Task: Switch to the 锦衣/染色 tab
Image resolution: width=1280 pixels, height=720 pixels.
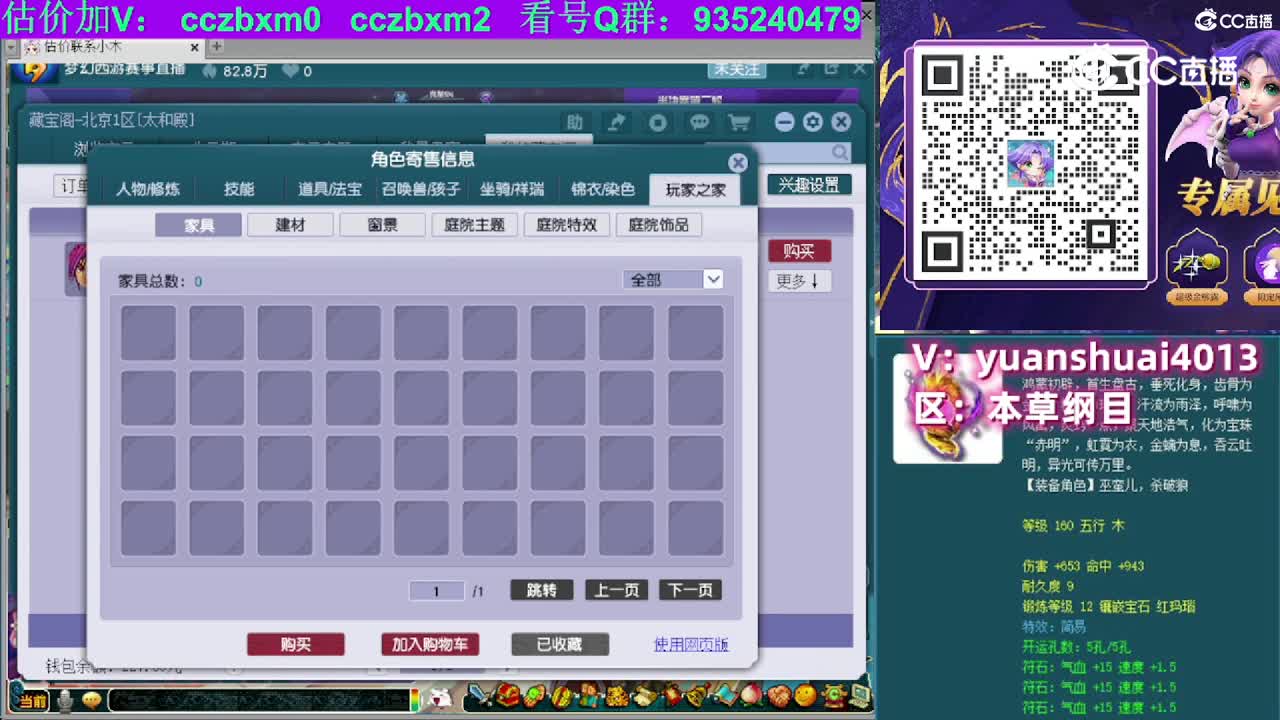Action: point(603,189)
